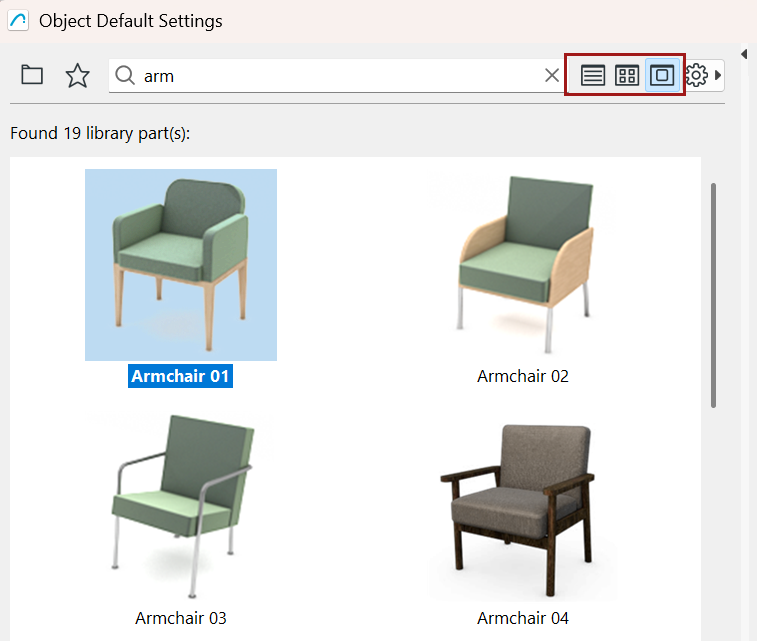Expand the arrow next to the gear icon
Screen dimensions: 757x641
click(x=717, y=75)
